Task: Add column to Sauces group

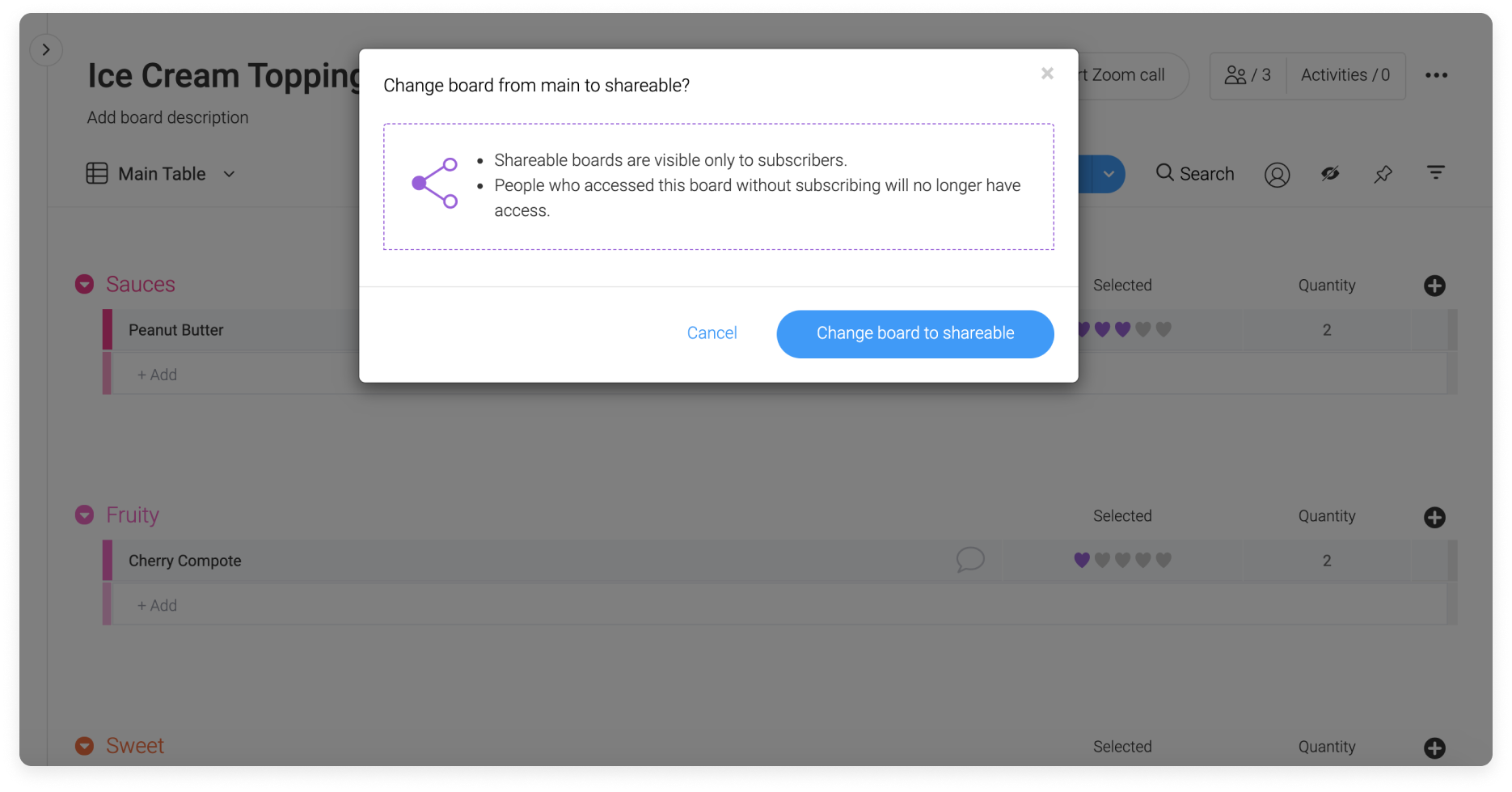Action: [1434, 286]
